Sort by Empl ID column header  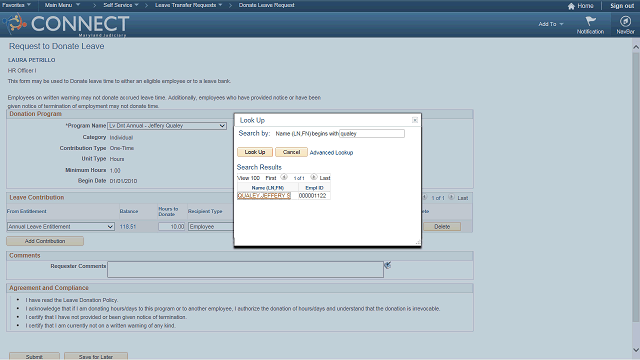click(314, 188)
